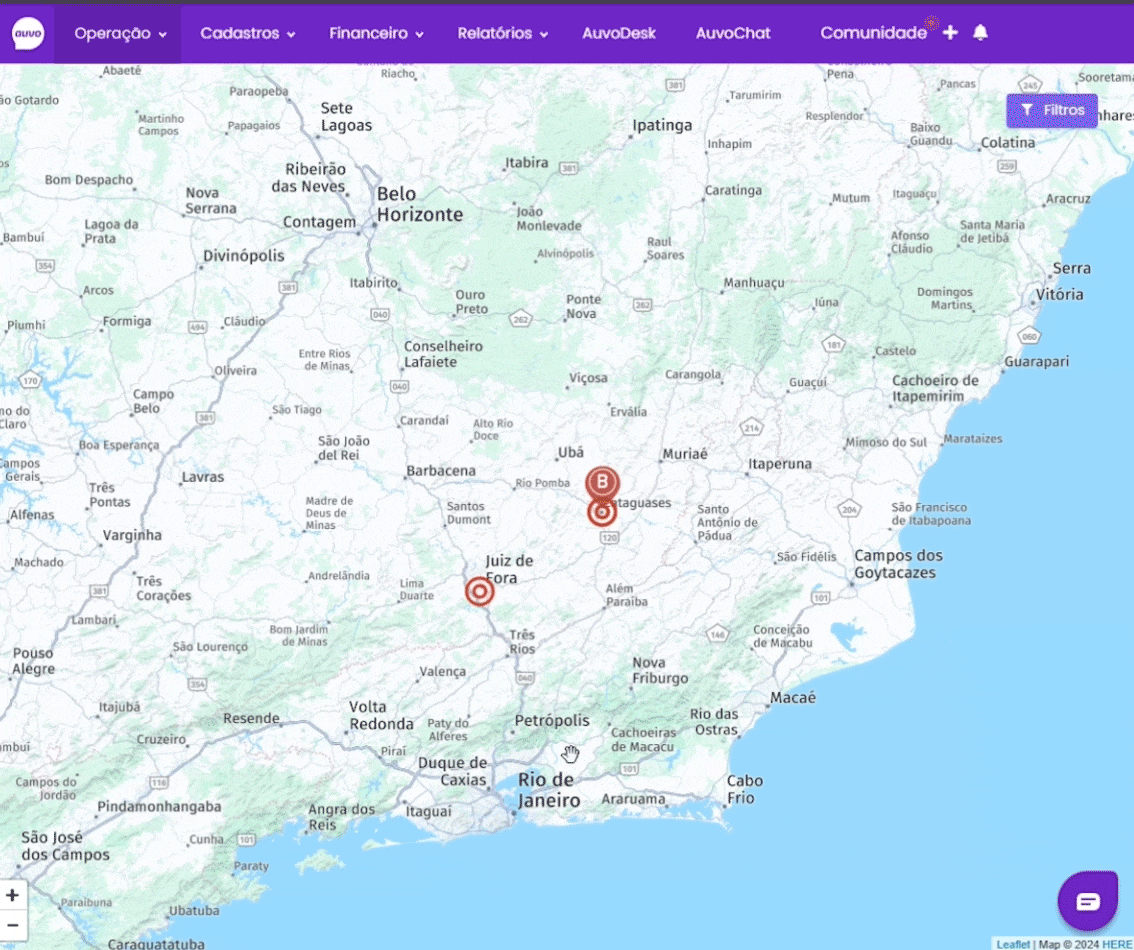Select the map marker labeled B
Screen dimensions: 1134x950
tap(602, 483)
